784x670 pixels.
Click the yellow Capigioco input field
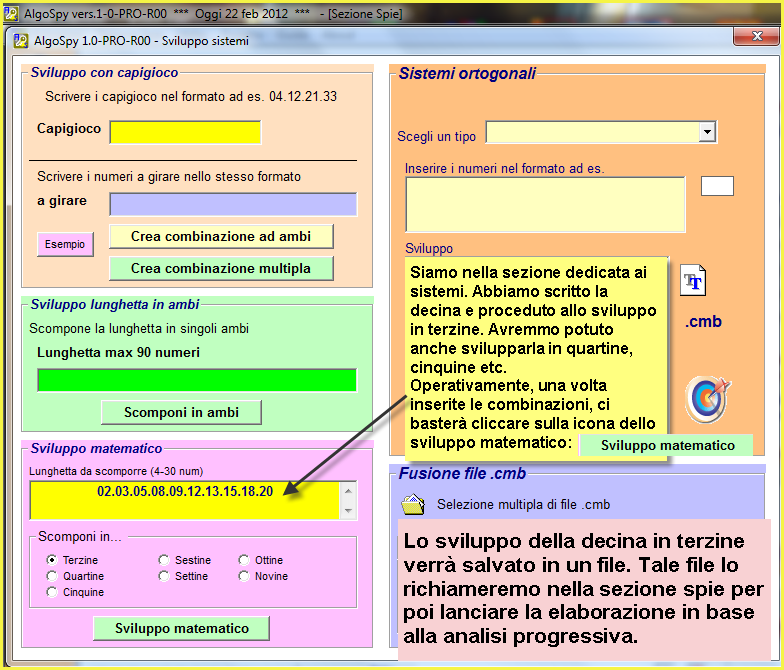pyautogui.click(x=185, y=132)
